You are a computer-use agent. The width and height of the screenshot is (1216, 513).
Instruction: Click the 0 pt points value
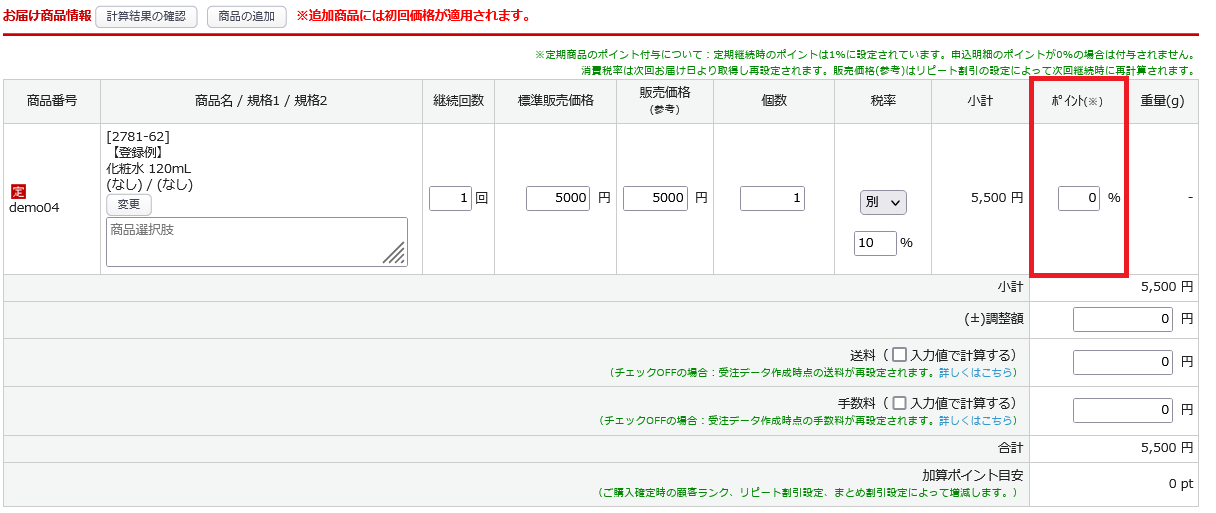click(x=1181, y=484)
